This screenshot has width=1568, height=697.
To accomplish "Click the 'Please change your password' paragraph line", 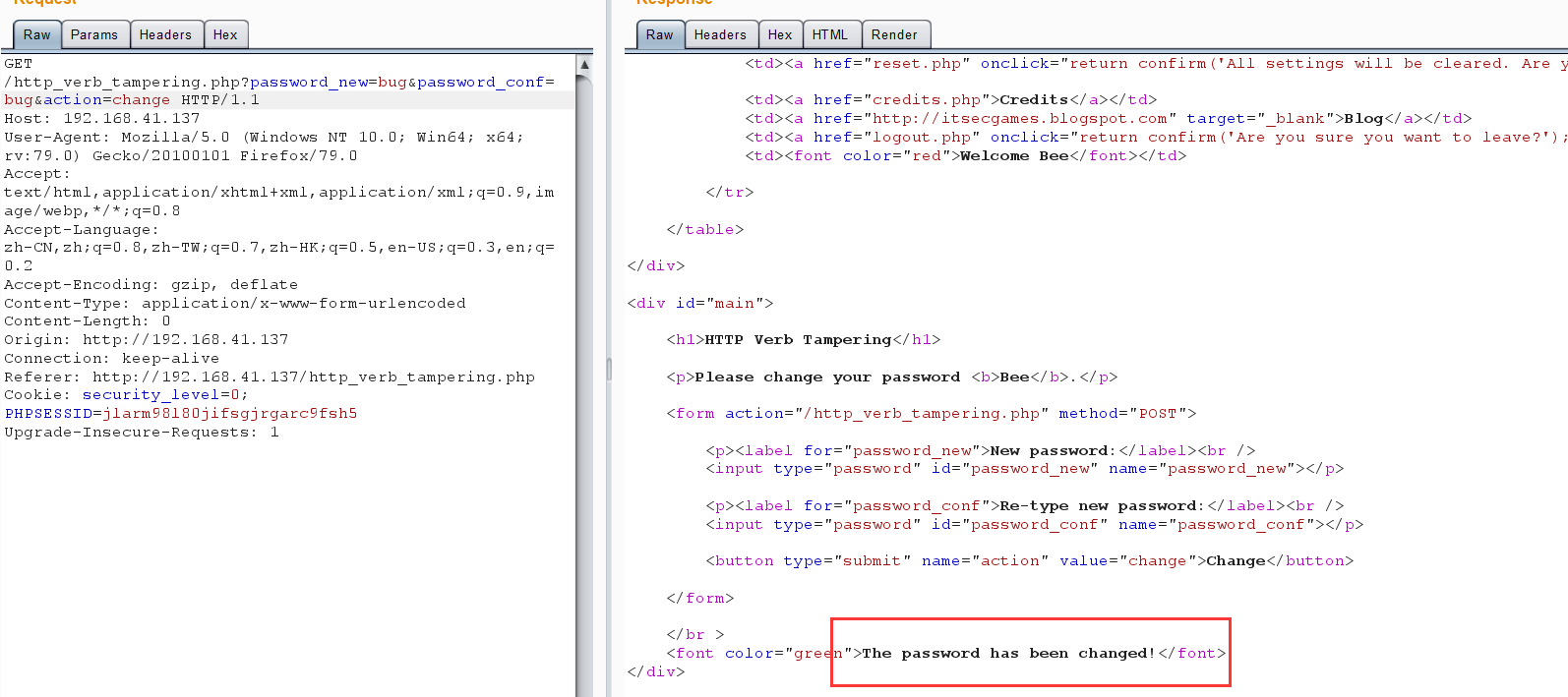I will (892, 377).
